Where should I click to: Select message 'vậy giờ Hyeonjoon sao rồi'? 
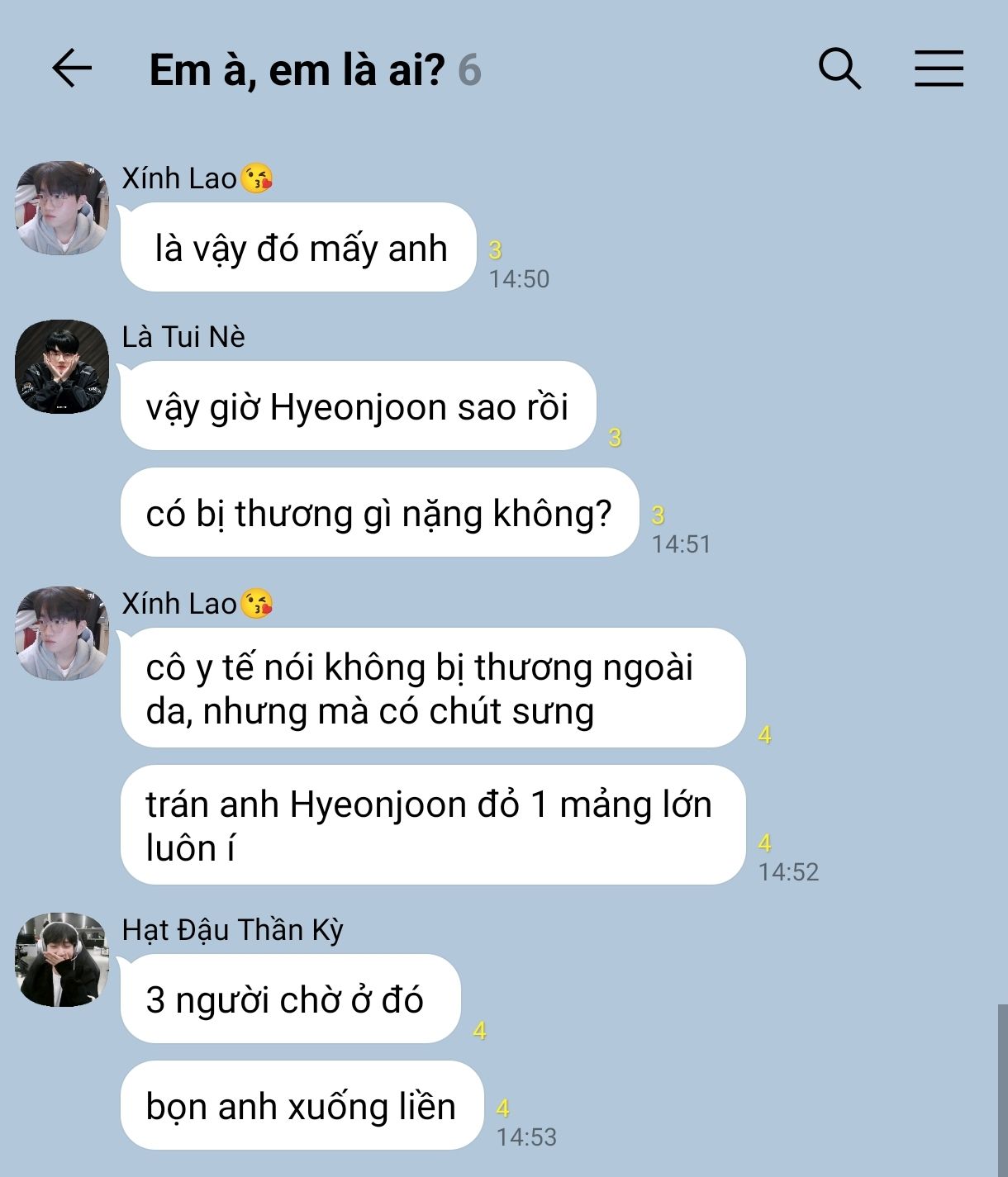(x=359, y=406)
